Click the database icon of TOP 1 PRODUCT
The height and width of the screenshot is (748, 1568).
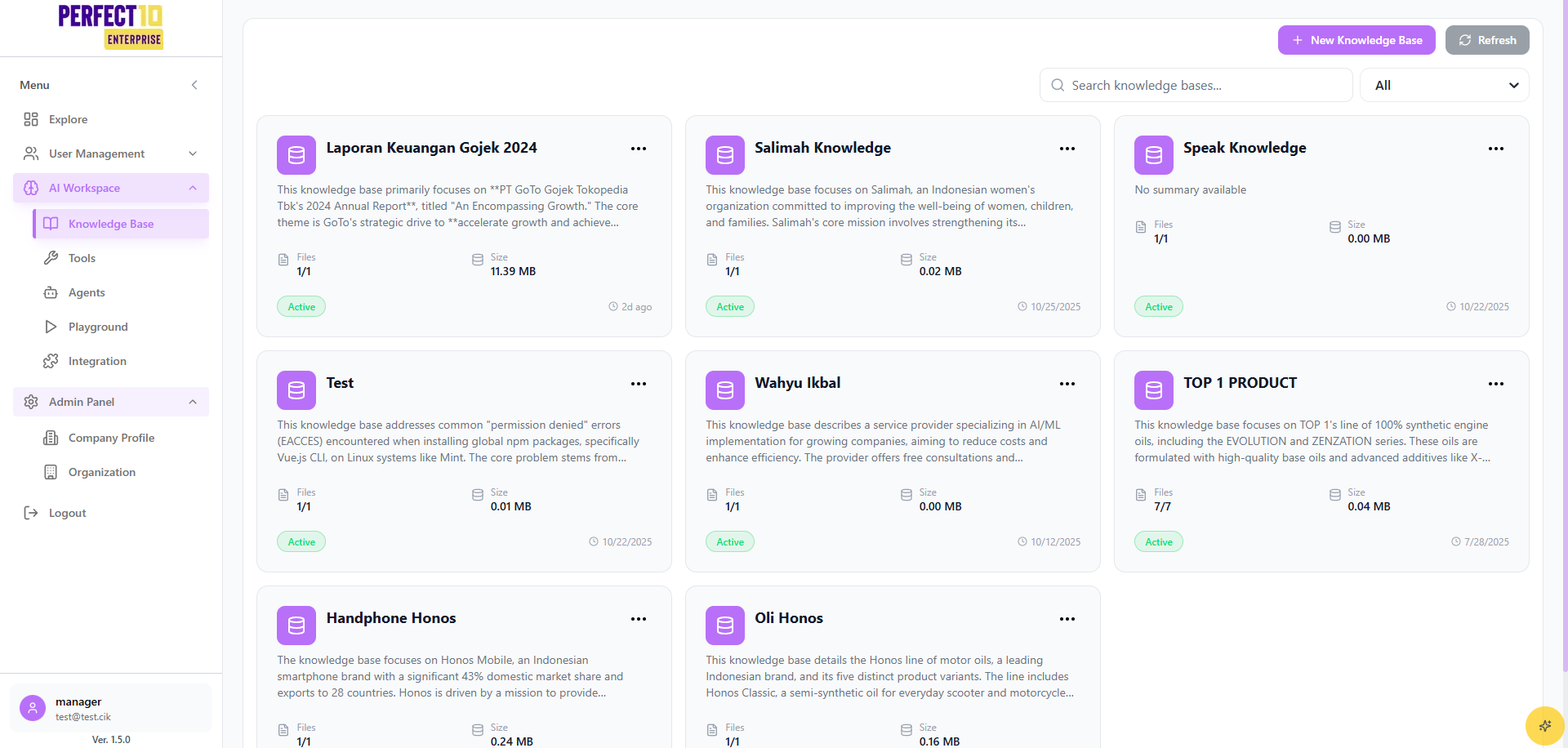(1154, 390)
